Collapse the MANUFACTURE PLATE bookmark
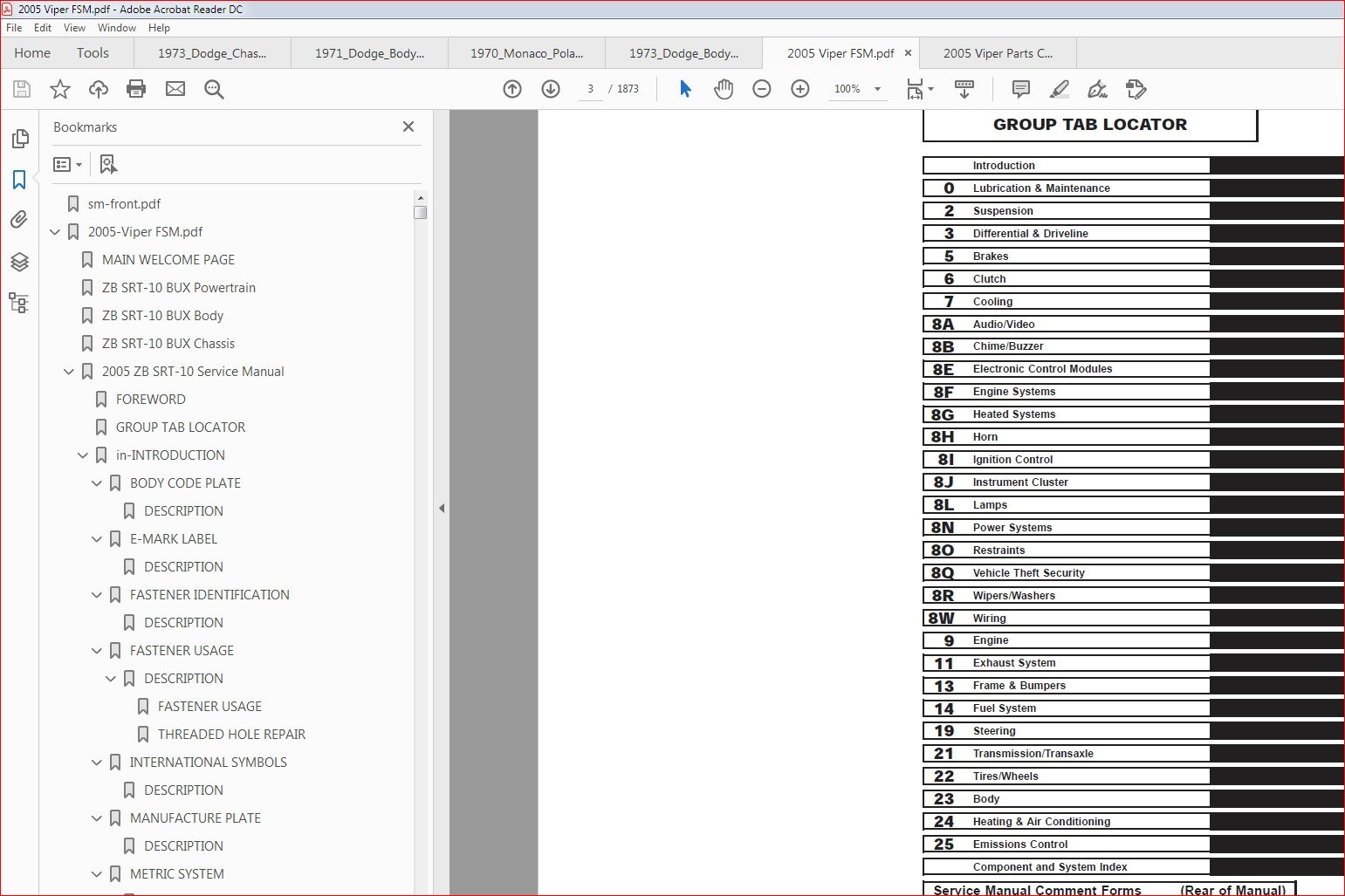 [x=97, y=818]
